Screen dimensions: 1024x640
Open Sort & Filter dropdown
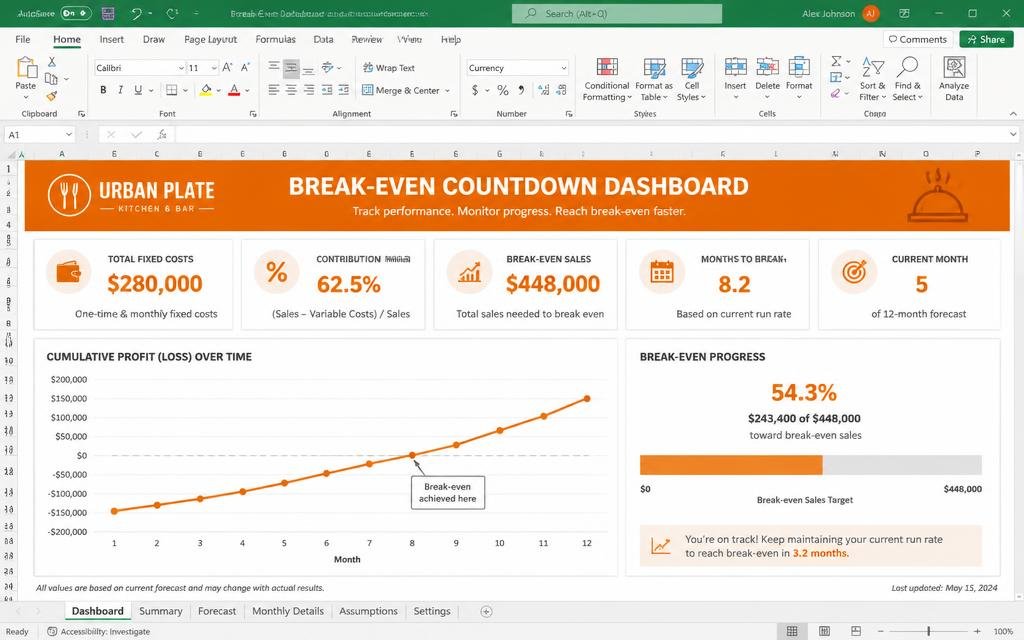click(x=872, y=79)
